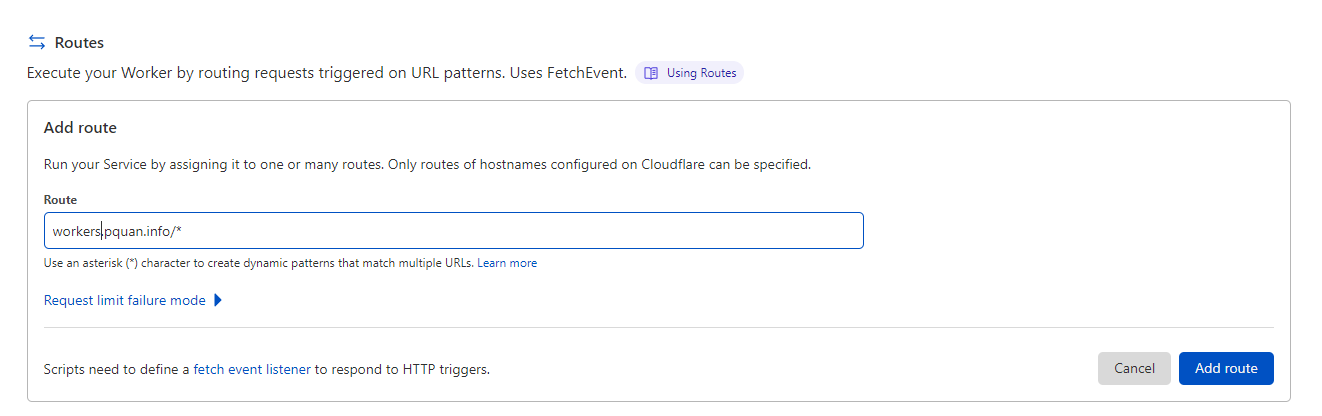This screenshot has height=416, width=1322.
Task: Click the Routes section heading
Action: coord(79,42)
